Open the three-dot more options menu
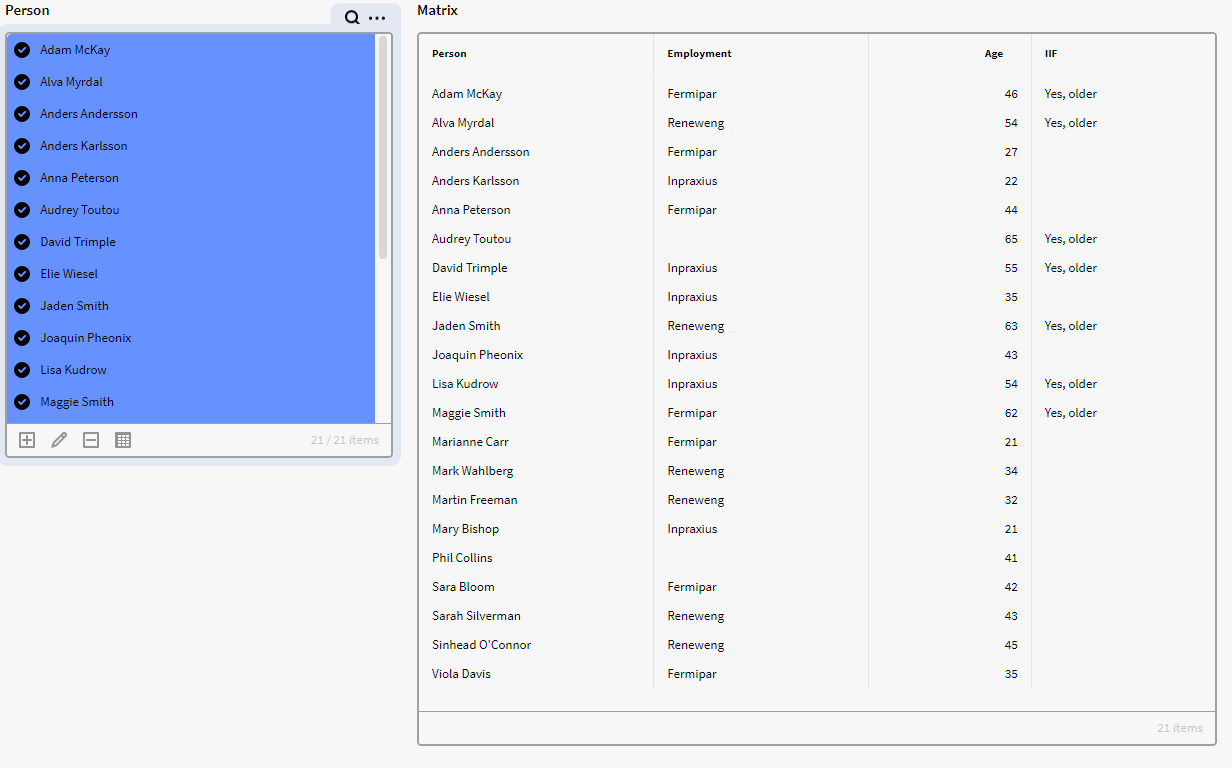 pos(377,18)
